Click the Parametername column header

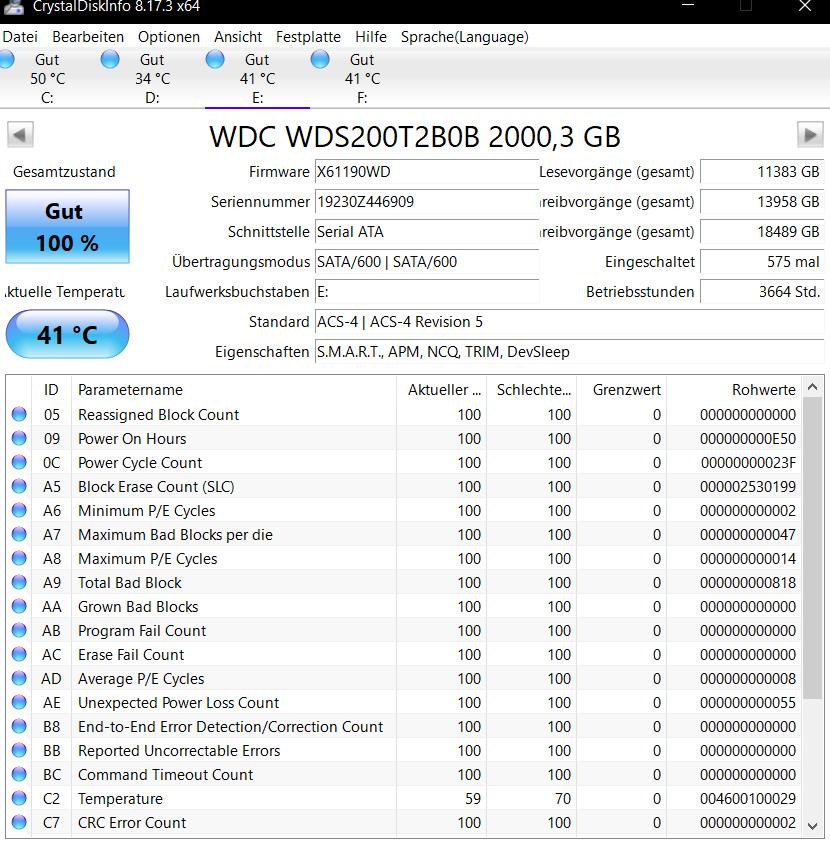(234, 390)
